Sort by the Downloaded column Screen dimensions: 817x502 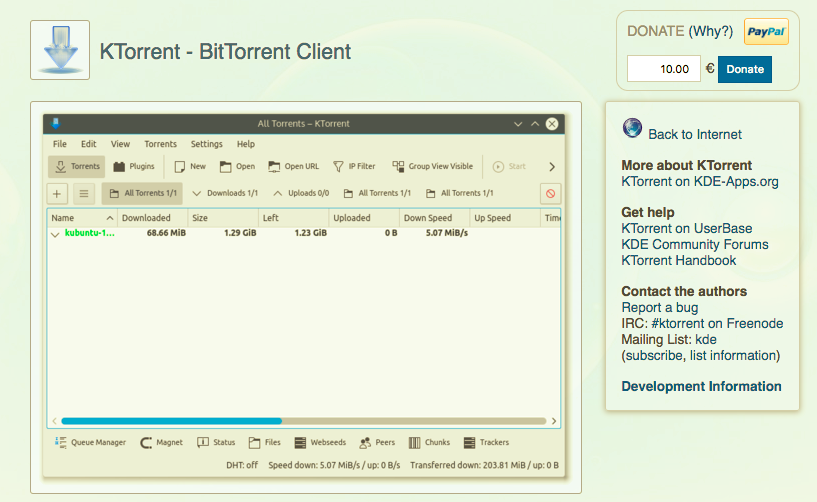tap(152, 218)
